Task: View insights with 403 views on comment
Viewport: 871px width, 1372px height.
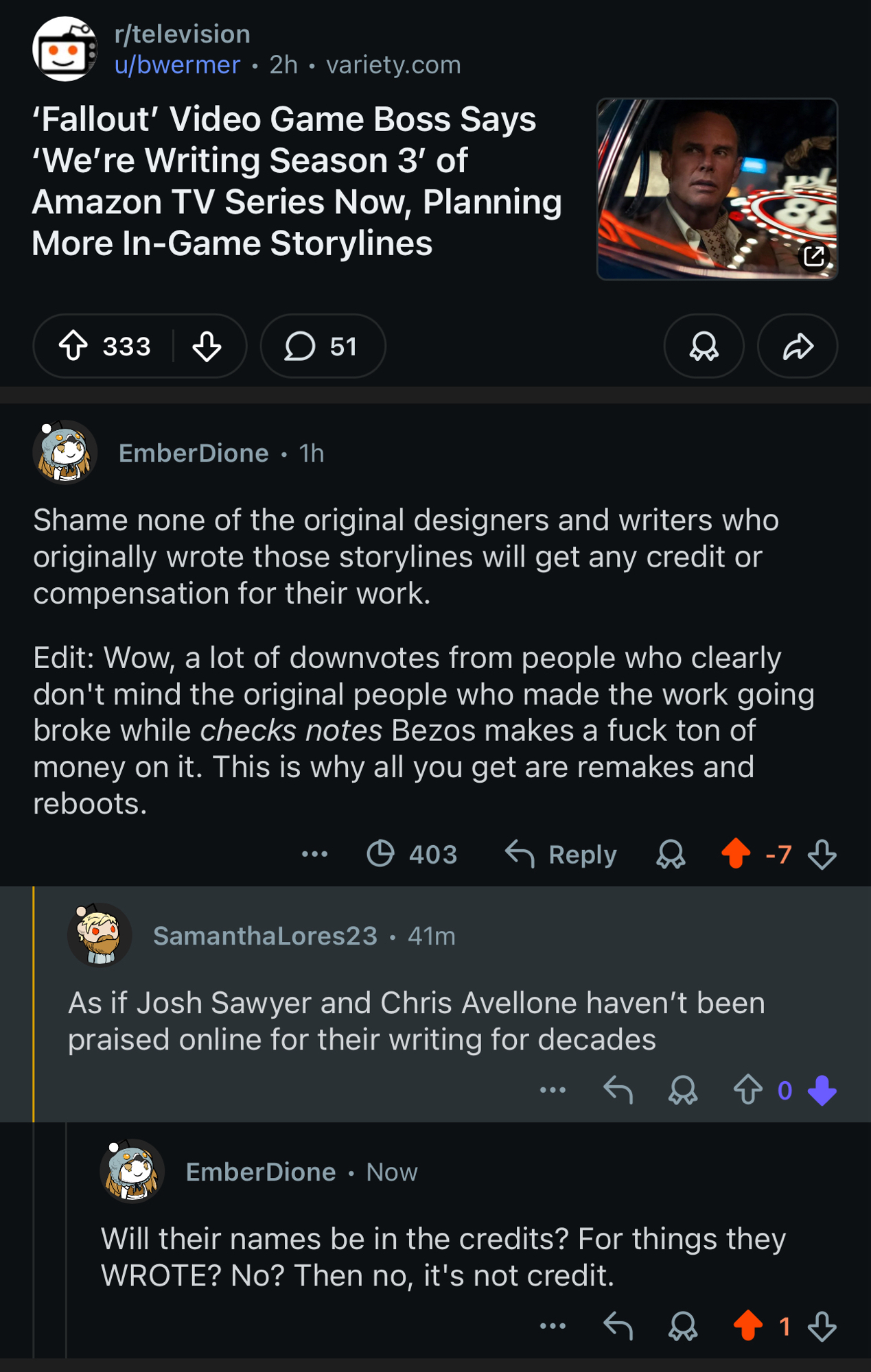Action: (412, 854)
